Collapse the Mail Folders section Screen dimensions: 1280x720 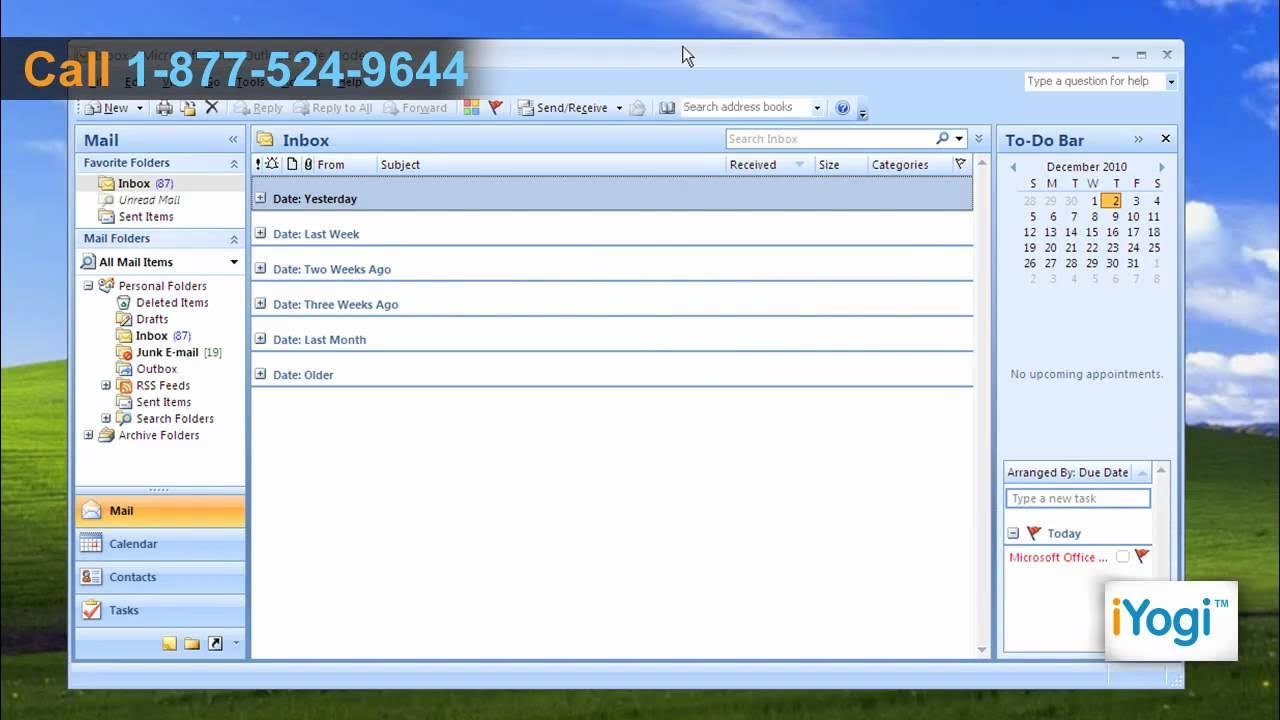pos(234,239)
